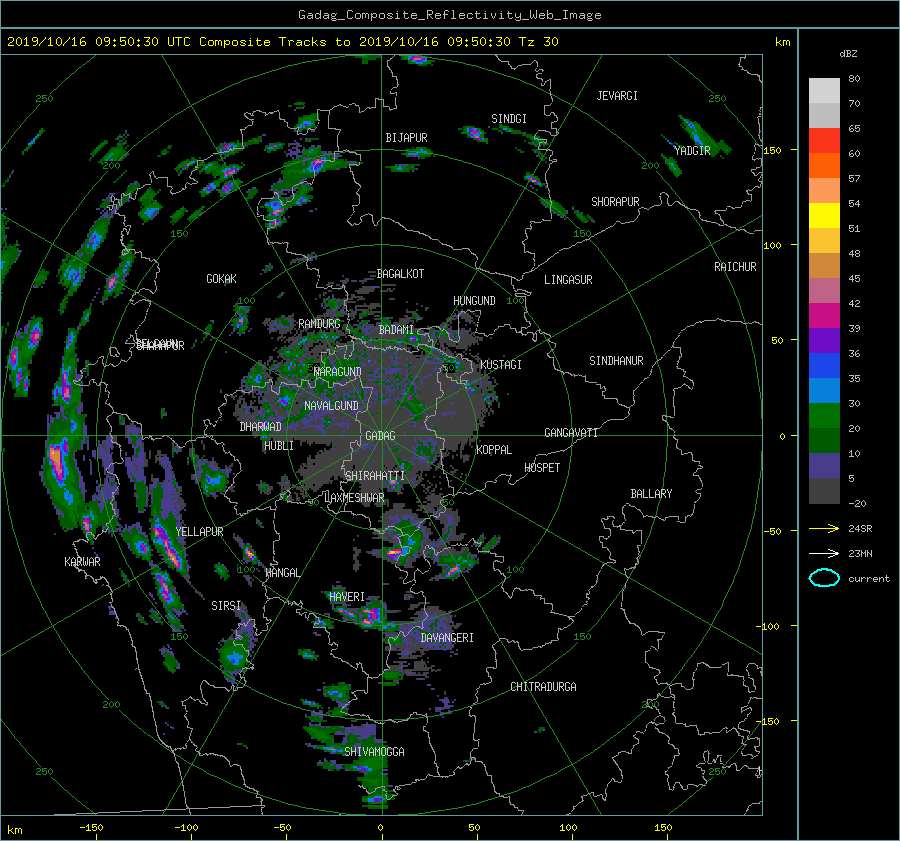The height and width of the screenshot is (841, 900).
Task: Click the RAICHUR city label
Action: coord(735,267)
